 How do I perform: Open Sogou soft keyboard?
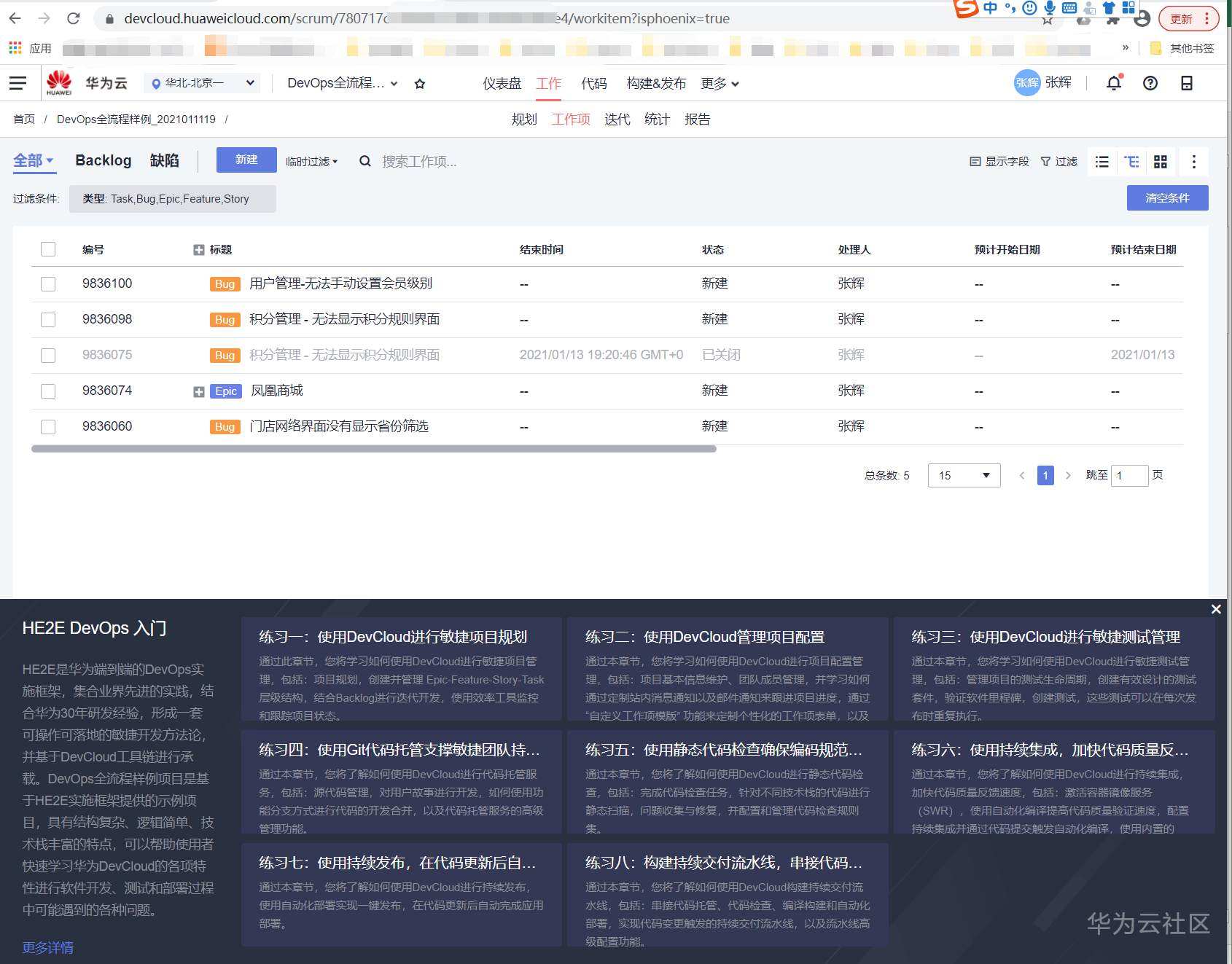[x=1069, y=8]
